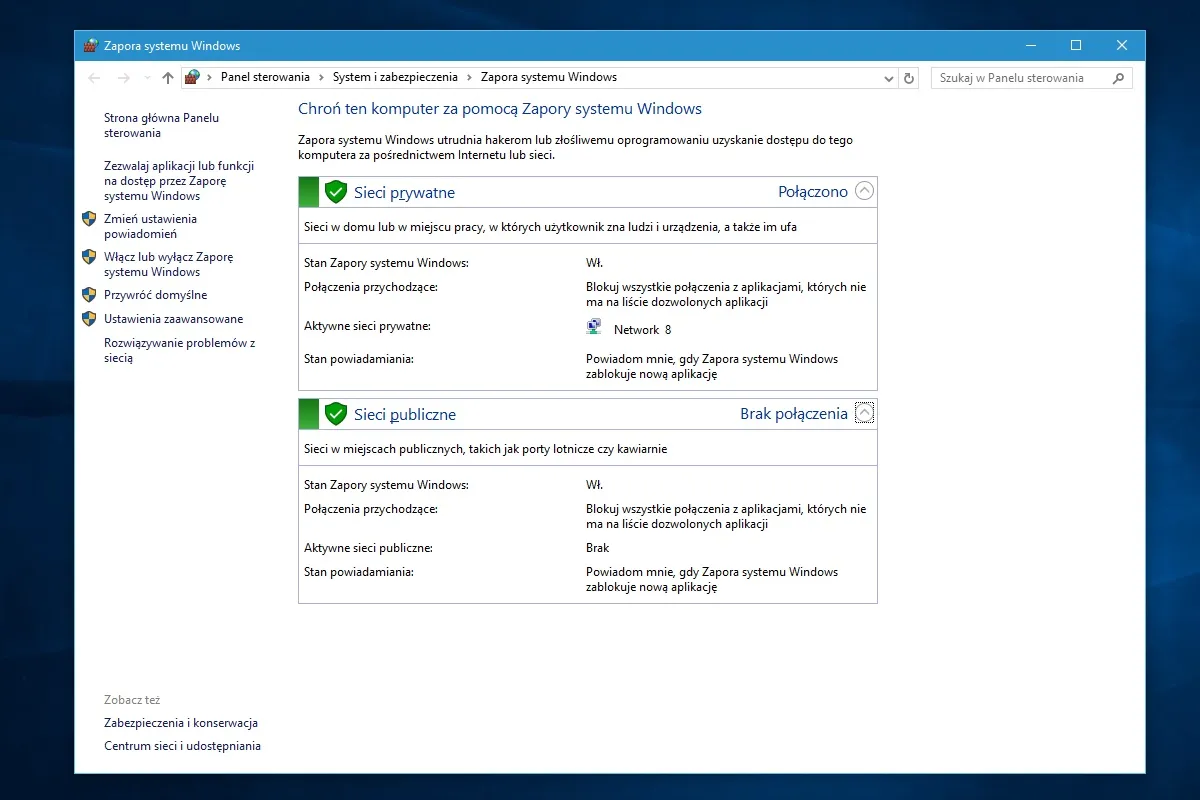Screen dimensions: 1200x800
Task: Click the shield icon beside "Ustawienia zaawansowane"
Action: click(92, 318)
